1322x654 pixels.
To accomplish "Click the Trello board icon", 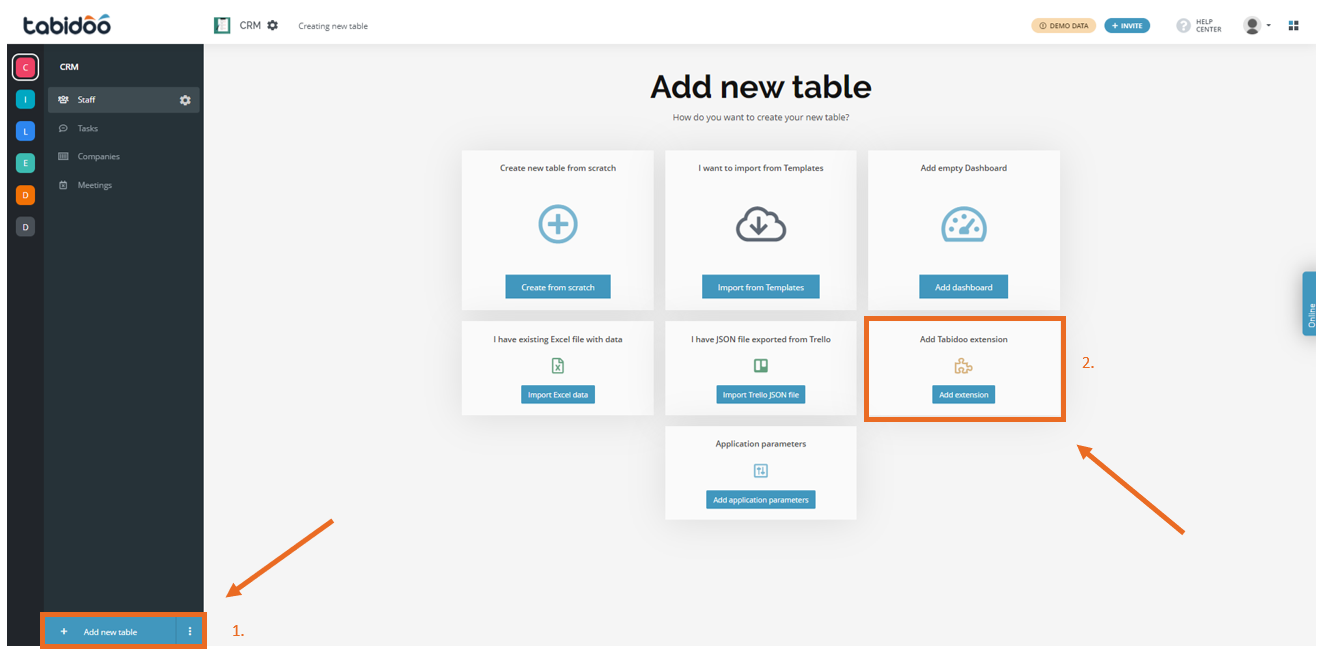I will [760, 366].
